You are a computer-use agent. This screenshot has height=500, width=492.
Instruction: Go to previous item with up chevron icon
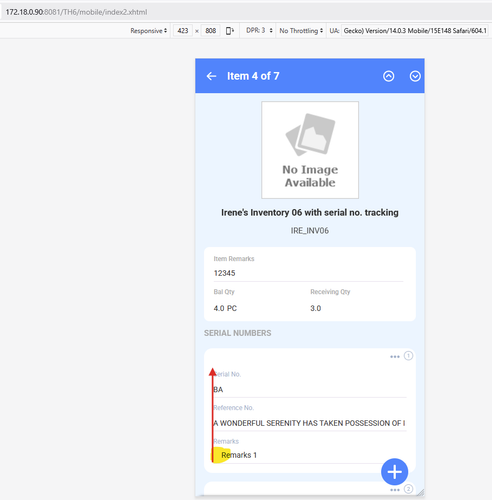coord(388,76)
